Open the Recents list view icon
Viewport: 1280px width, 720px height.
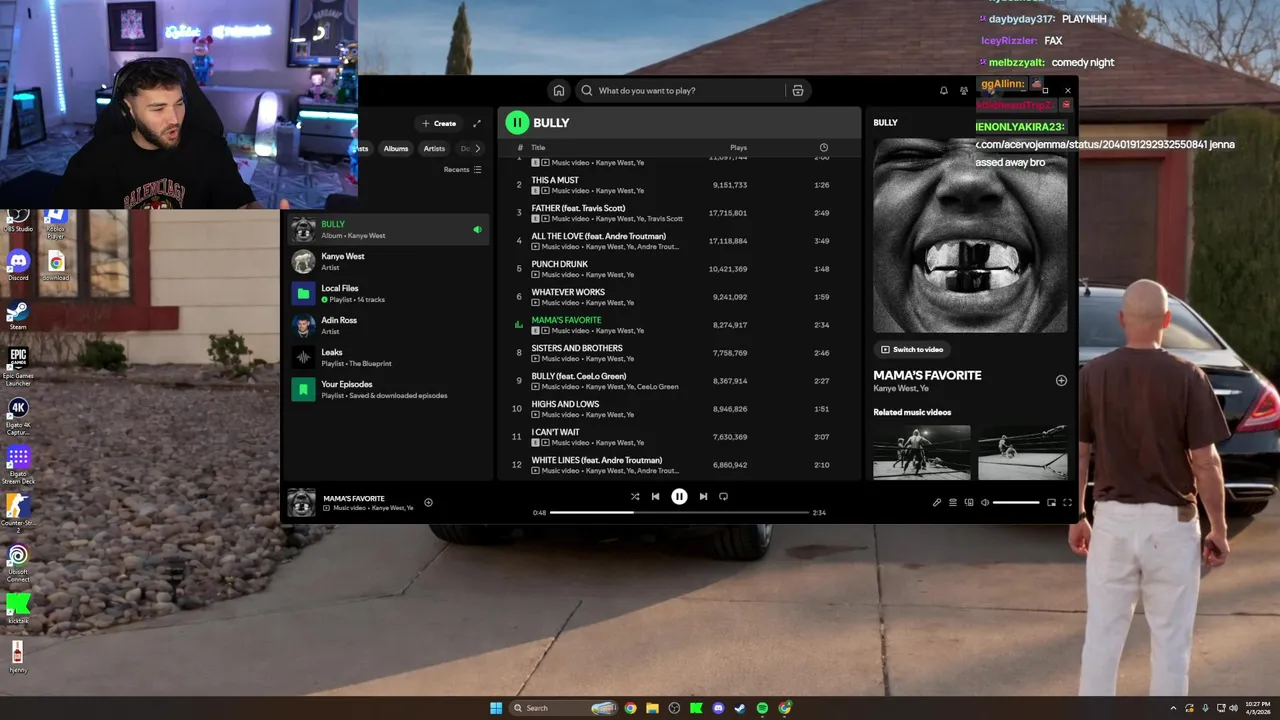[477, 170]
